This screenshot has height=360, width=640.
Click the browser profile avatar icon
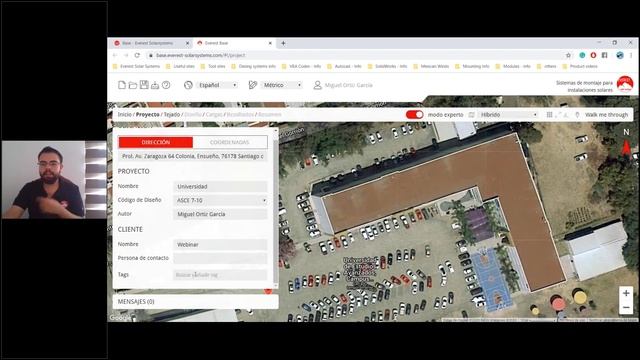tap(620, 55)
